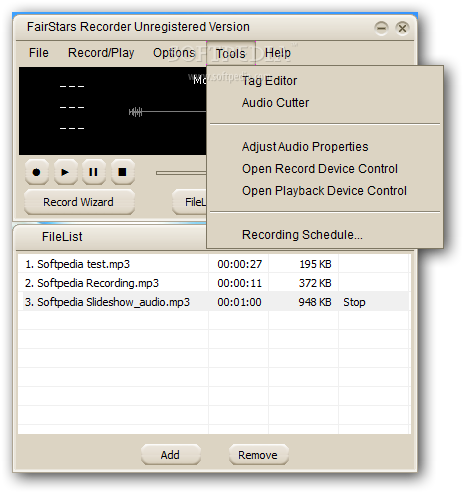Viewport: 464px width, 493px height.
Task: Click the Play button
Action: point(65,172)
